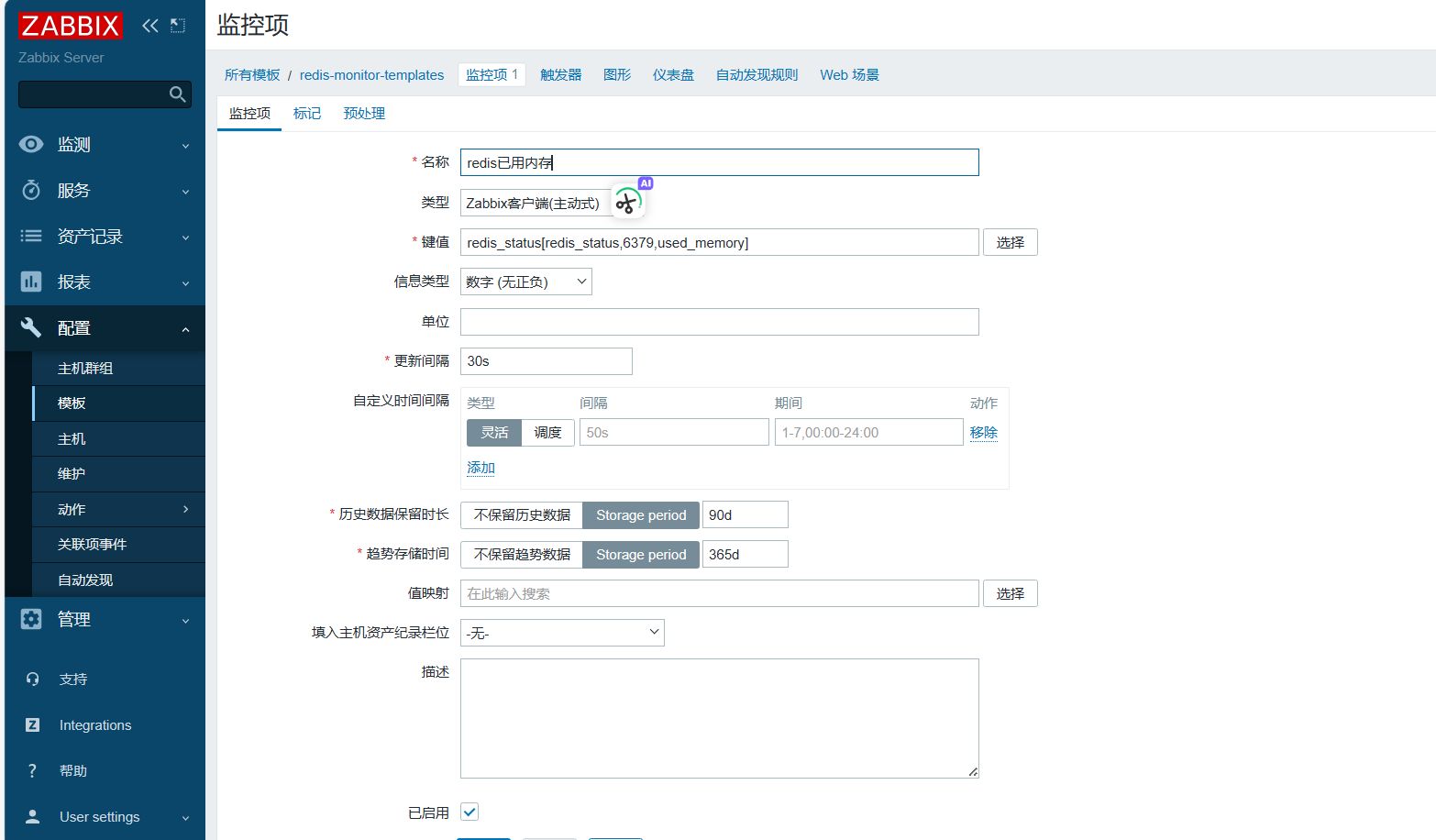Click the sidebar search magnifier icon

click(178, 94)
